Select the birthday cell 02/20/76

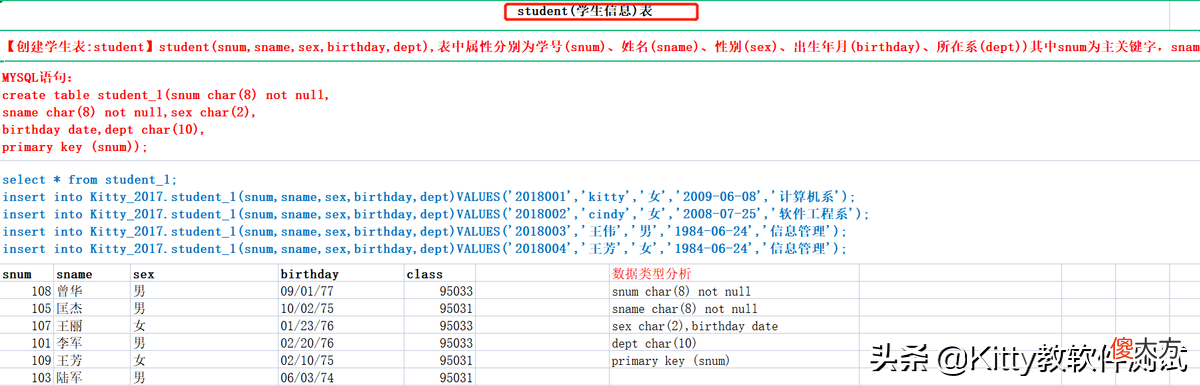tap(341, 343)
